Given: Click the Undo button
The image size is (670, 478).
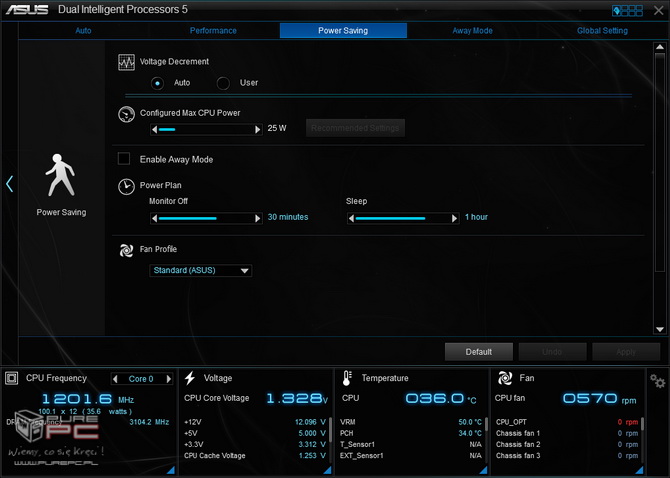Looking at the screenshot, I should point(552,352).
